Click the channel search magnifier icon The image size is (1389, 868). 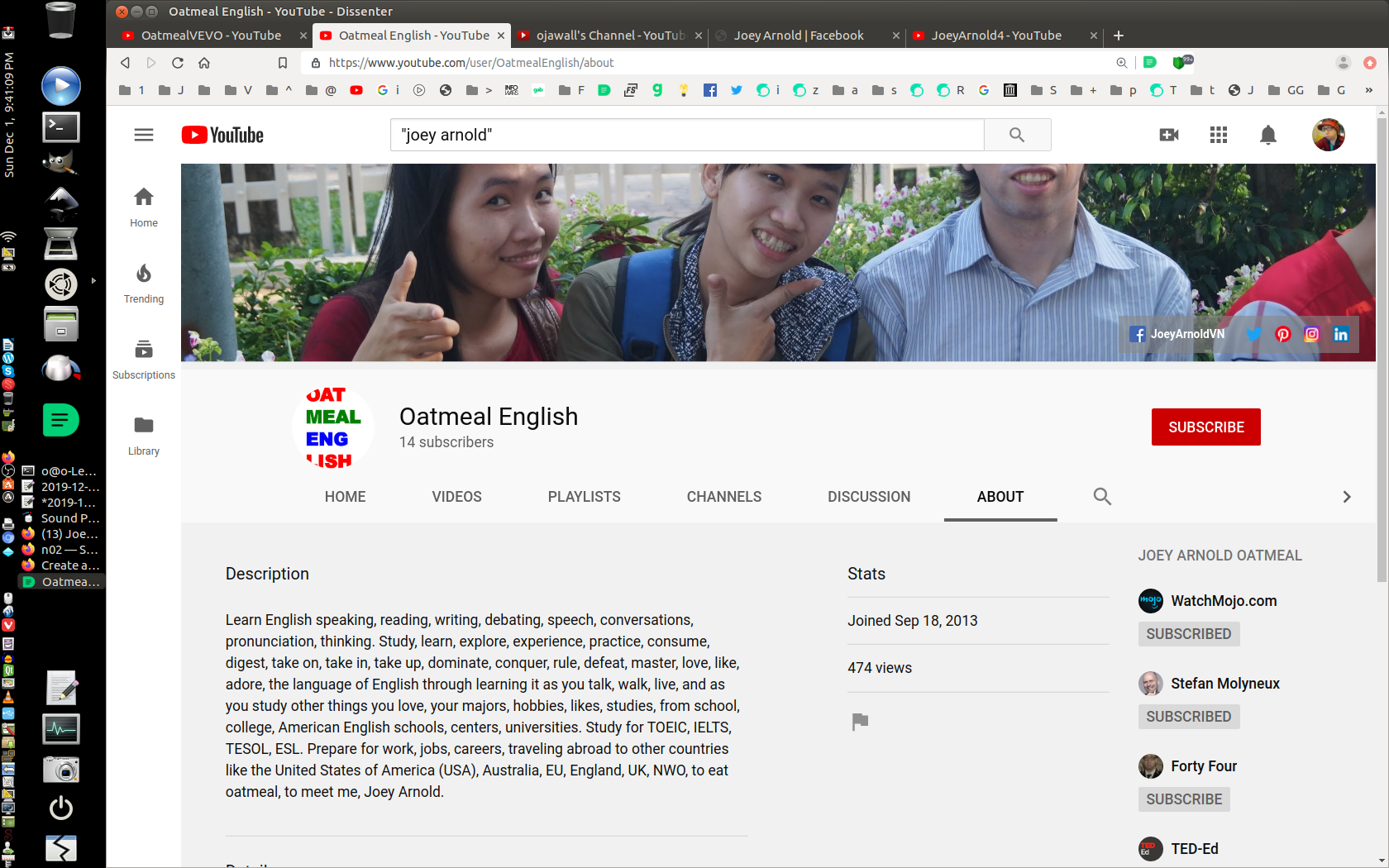pos(1102,496)
